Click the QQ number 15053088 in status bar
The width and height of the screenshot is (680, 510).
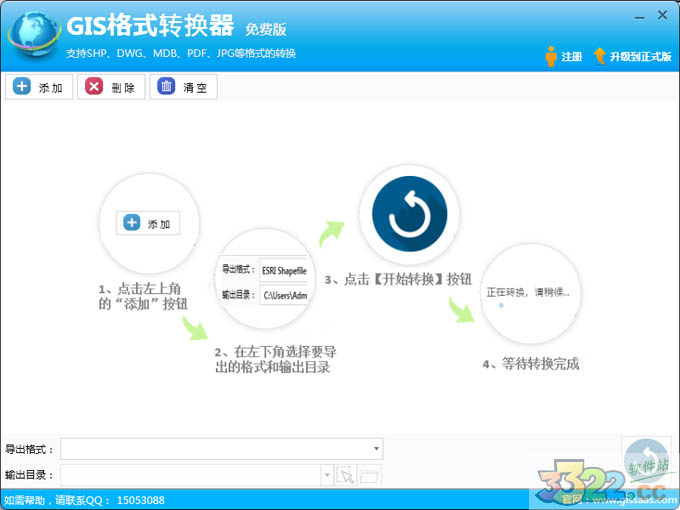click(141, 500)
